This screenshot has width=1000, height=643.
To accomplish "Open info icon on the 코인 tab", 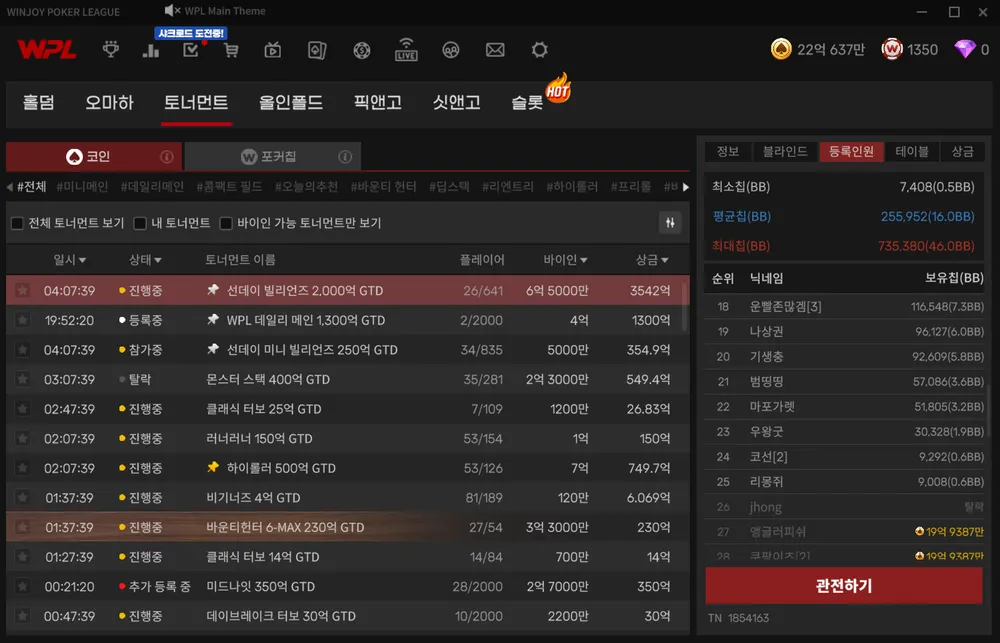I will click(x=166, y=156).
